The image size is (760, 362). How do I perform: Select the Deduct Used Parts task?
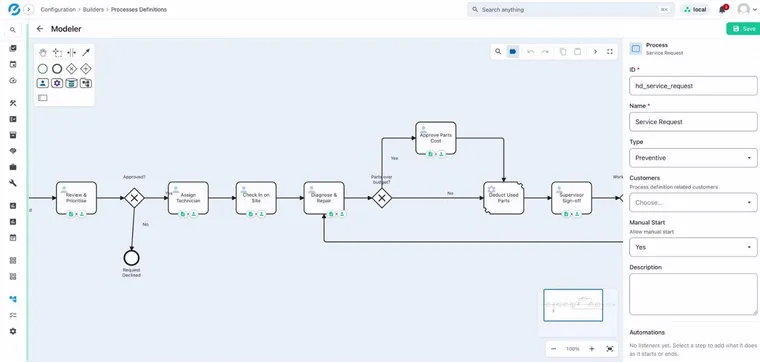coord(504,198)
